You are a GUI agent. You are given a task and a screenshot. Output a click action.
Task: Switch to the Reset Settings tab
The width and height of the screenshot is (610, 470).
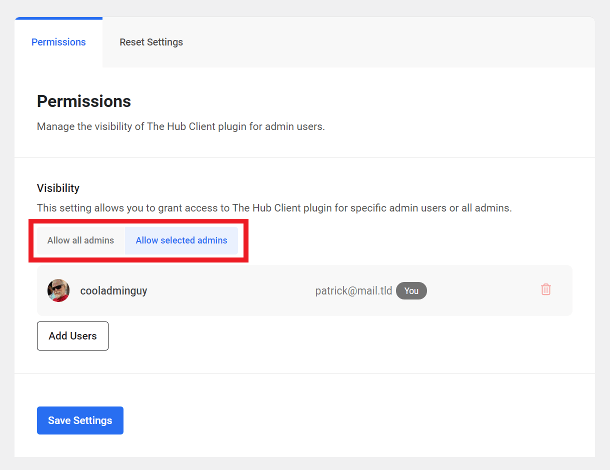(x=151, y=42)
